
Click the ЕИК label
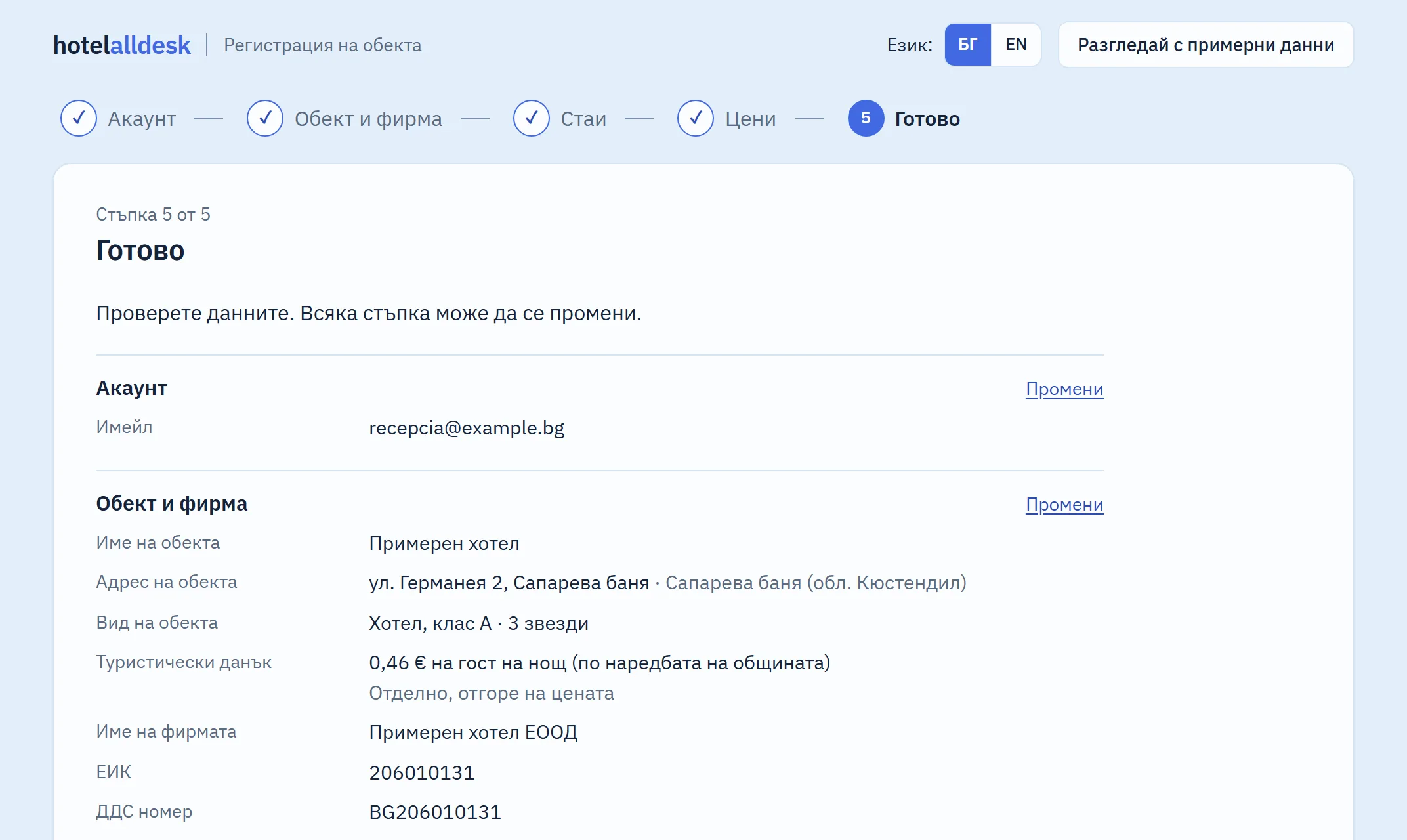click(x=114, y=772)
